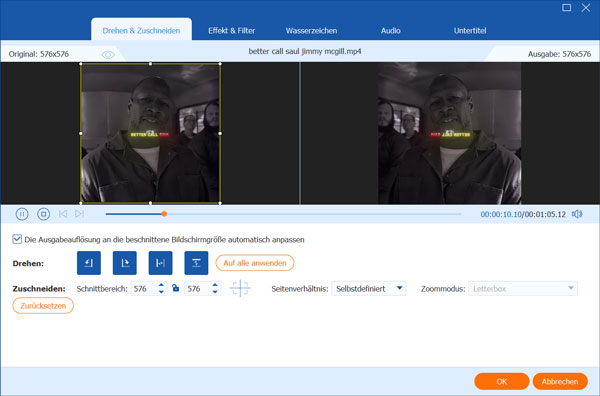Viewport: 600px width, 396px height.
Task: Open the Audio tab
Action: pyautogui.click(x=391, y=31)
